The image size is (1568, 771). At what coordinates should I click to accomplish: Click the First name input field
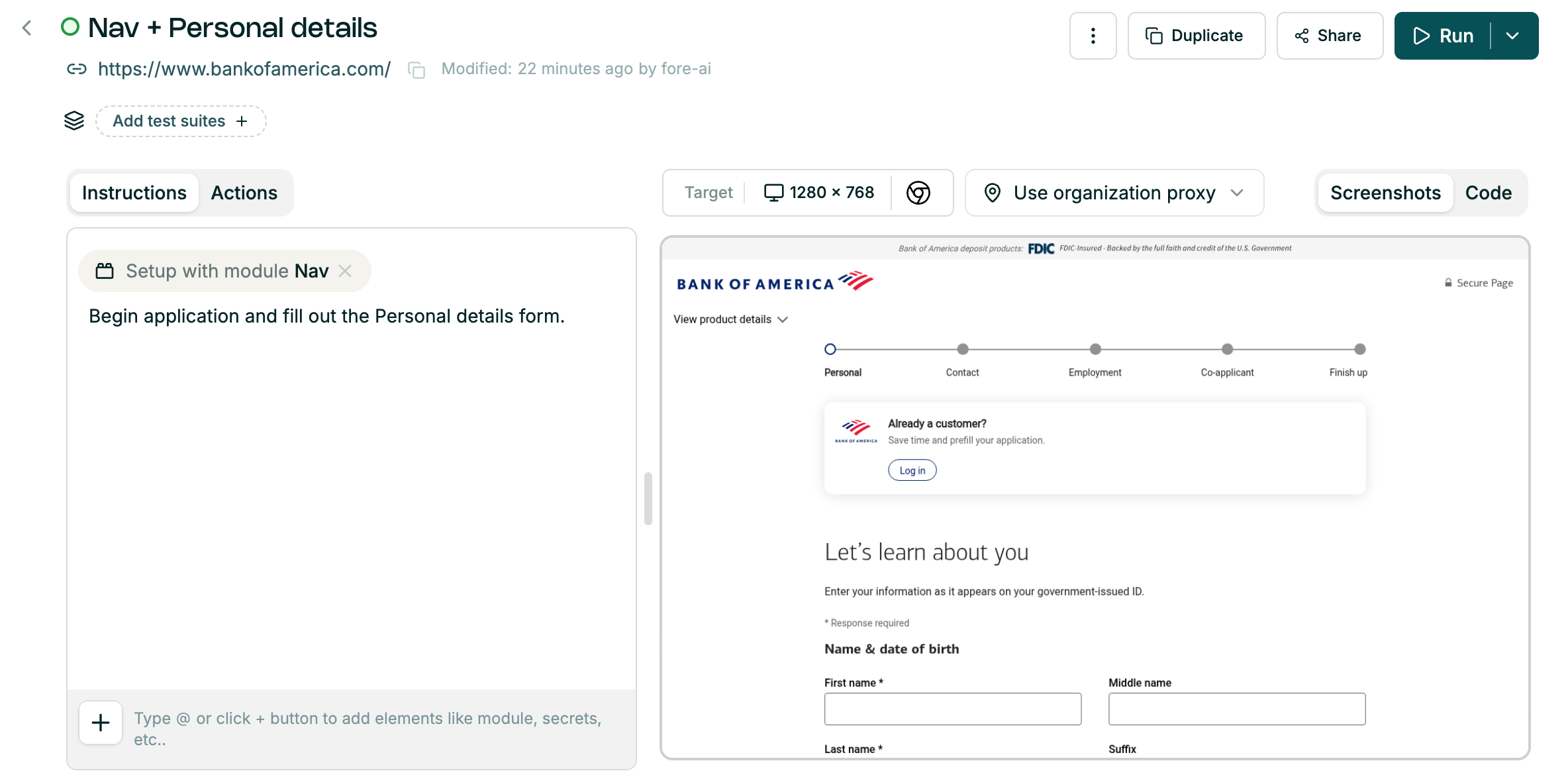click(x=953, y=709)
